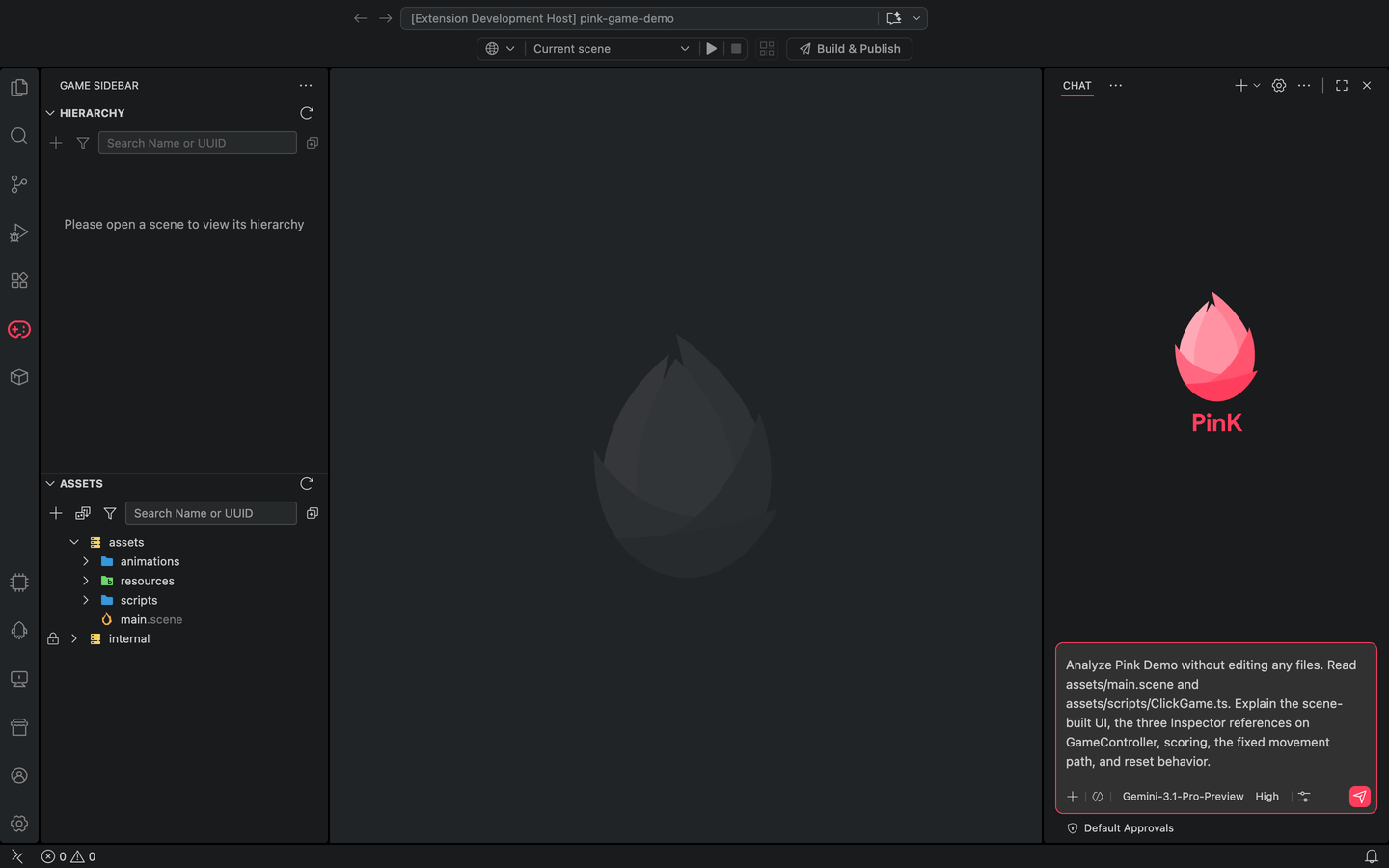This screenshot has width=1389, height=868.
Task: Switch to the Chat tab
Action: pyautogui.click(x=1077, y=86)
